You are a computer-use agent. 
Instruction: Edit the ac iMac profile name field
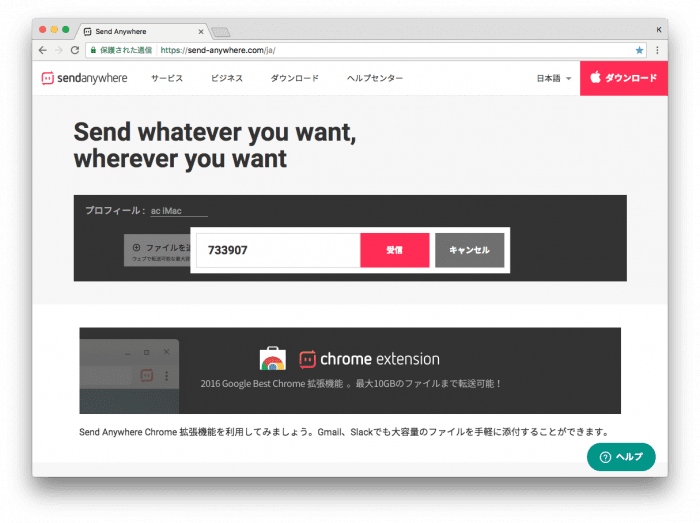(x=179, y=211)
